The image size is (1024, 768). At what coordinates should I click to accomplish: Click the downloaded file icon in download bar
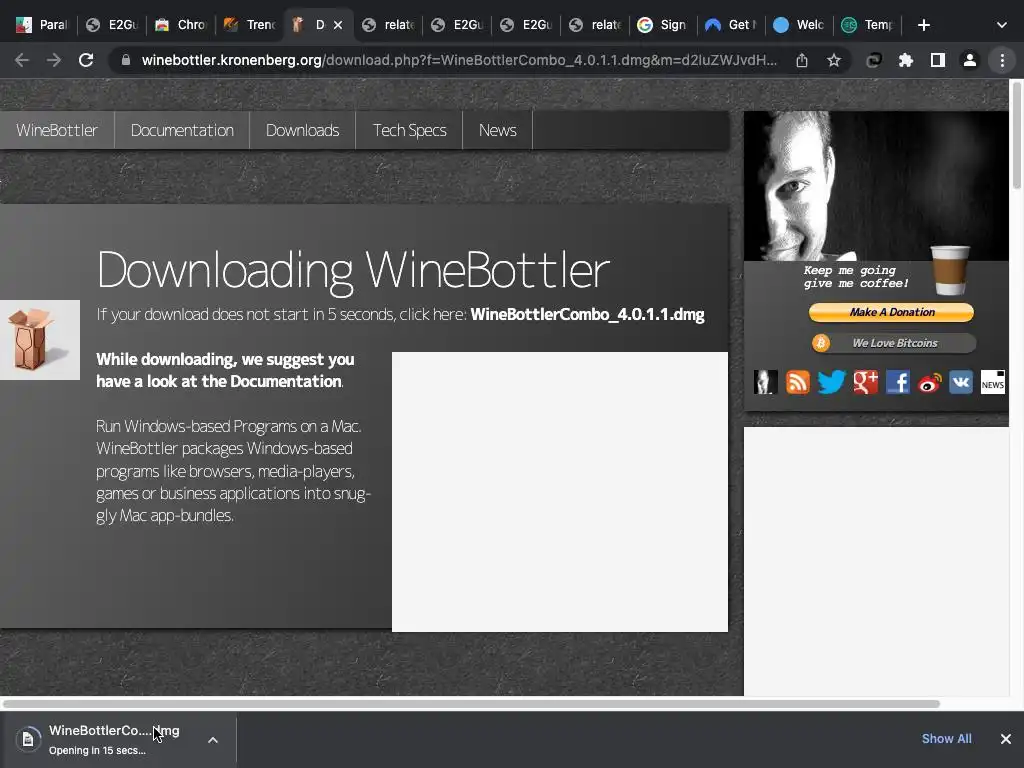[28, 739]
